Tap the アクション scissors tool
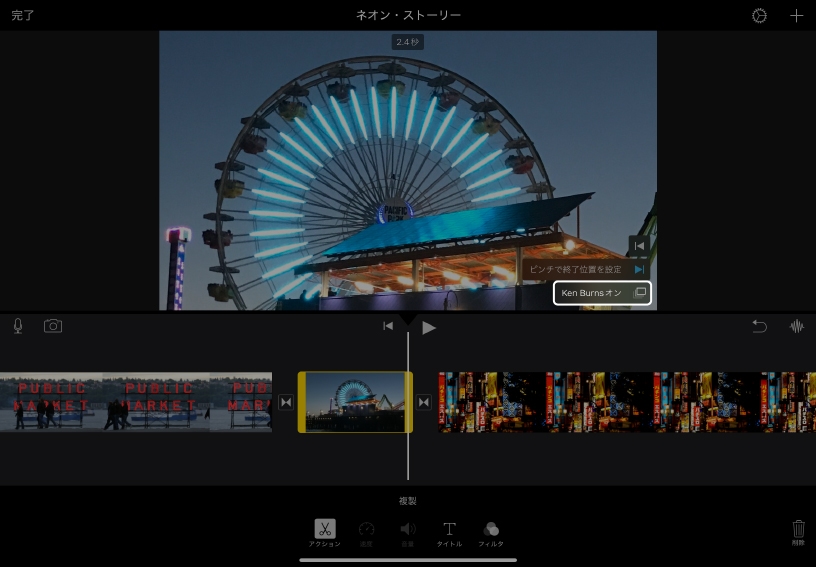Viewport: 816px width, 567px height. click(325, 531)
